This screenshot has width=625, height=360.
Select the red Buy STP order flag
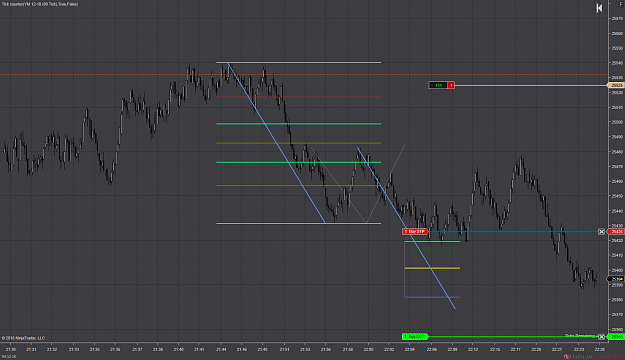(x=415, y=232)
